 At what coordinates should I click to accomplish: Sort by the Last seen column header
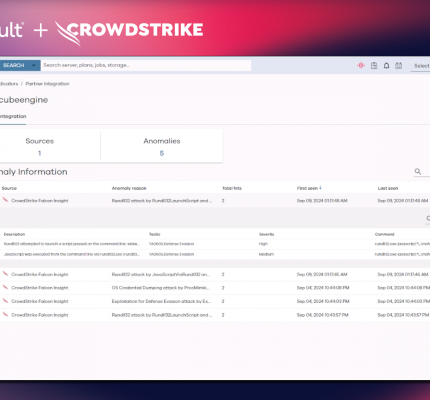coord(388,188)
